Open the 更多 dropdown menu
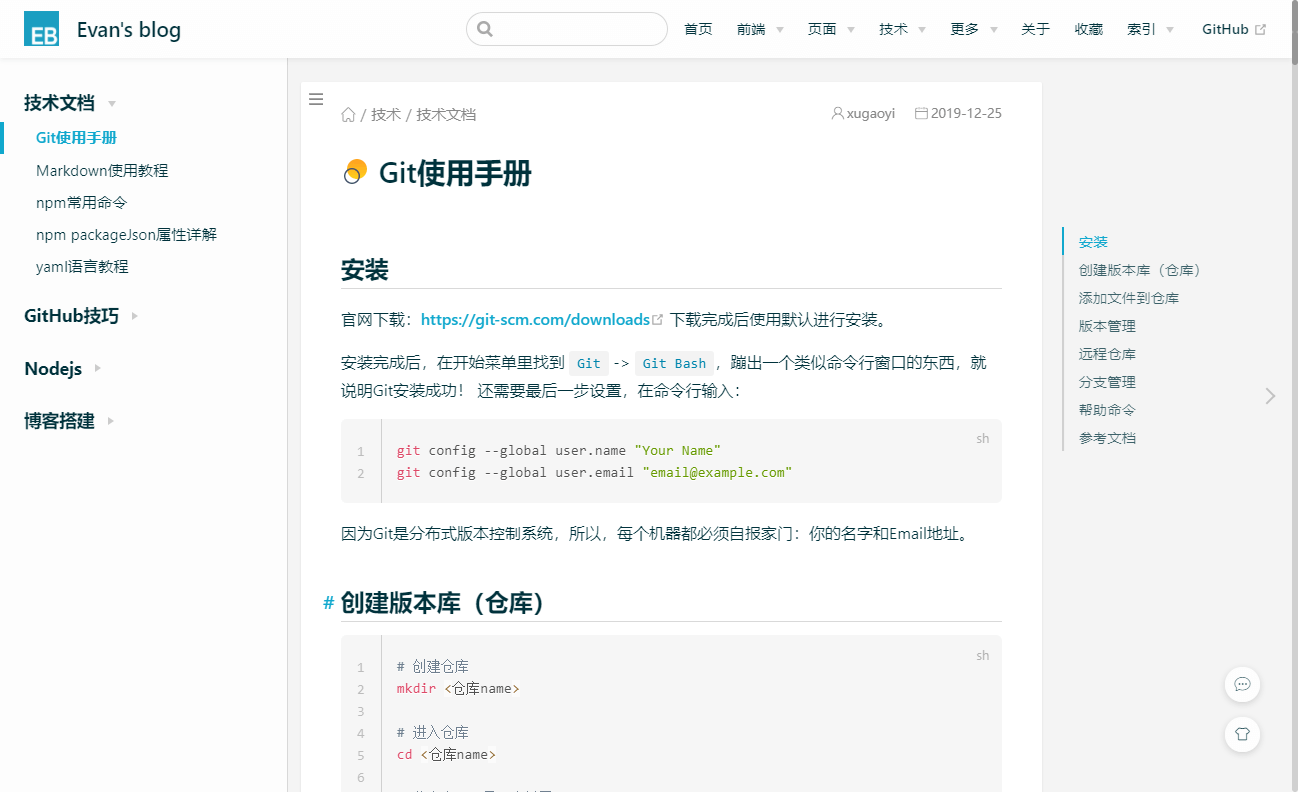 pyautogui.click(x=974, y=29)
